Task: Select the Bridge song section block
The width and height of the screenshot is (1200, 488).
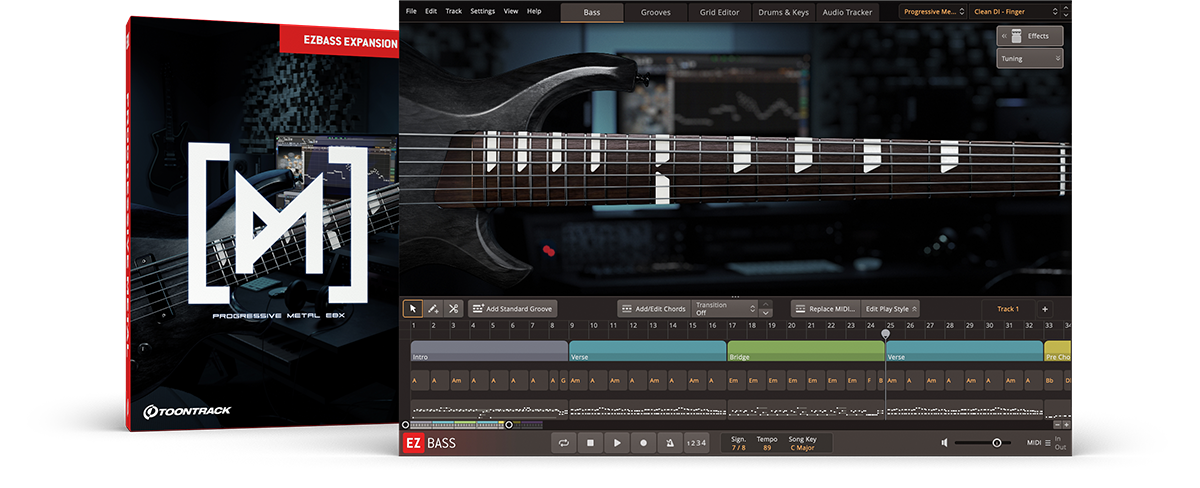Action: pos(805,352)
